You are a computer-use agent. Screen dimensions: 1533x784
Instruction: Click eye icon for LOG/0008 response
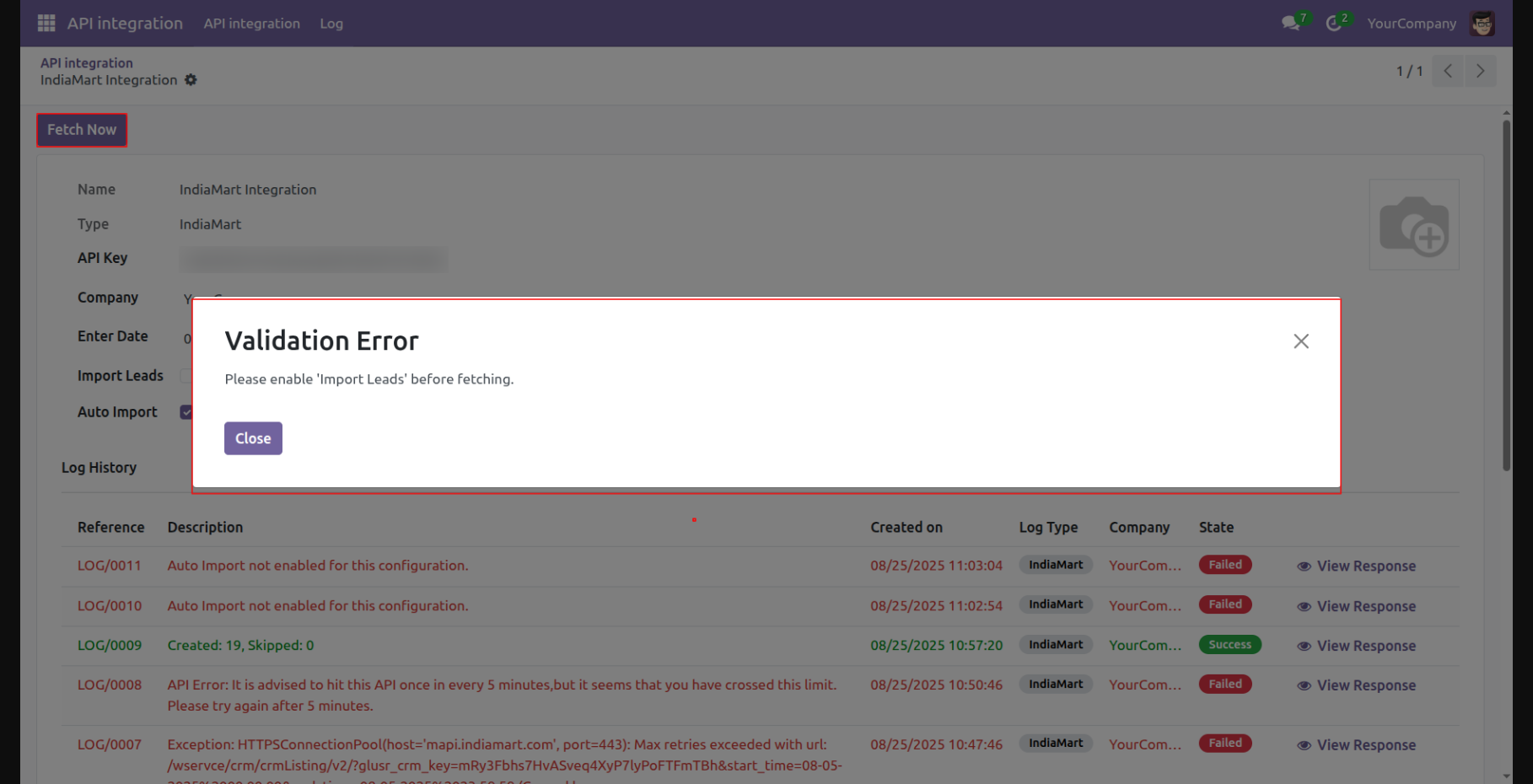pyautogui.click(x=1304, y=686)
